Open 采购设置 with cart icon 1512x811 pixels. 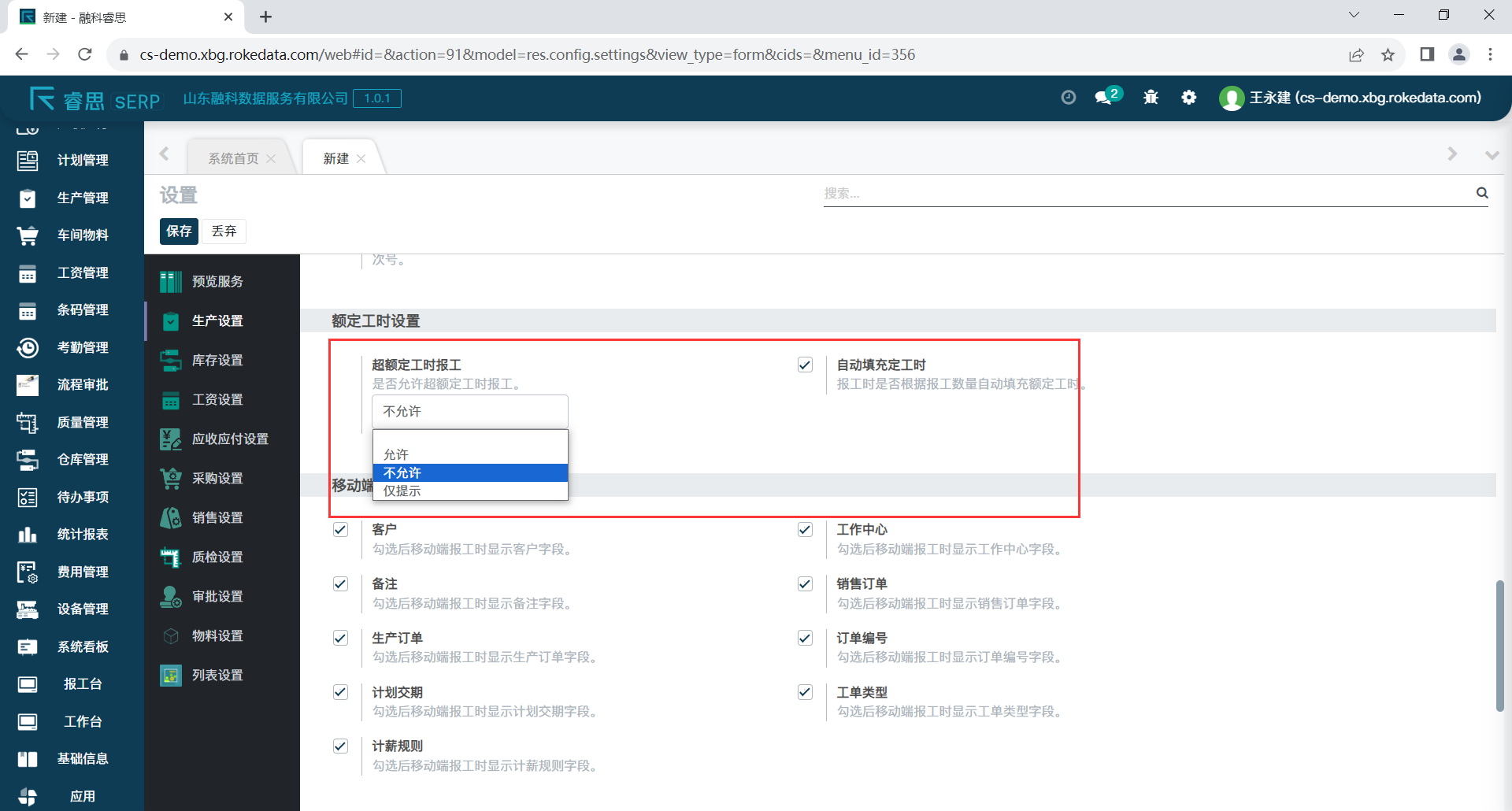tap(217, 479)
